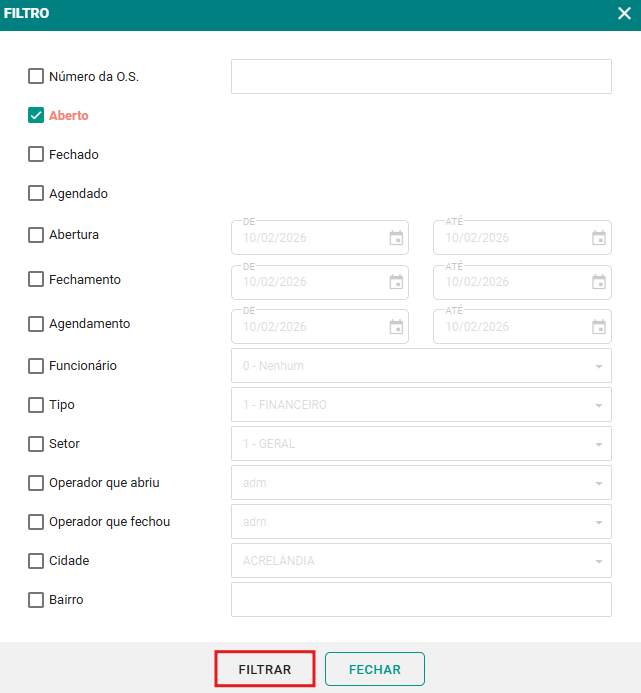Click the FILTRAR button
This screenshot has height=693, width=641.
[265, 670]
